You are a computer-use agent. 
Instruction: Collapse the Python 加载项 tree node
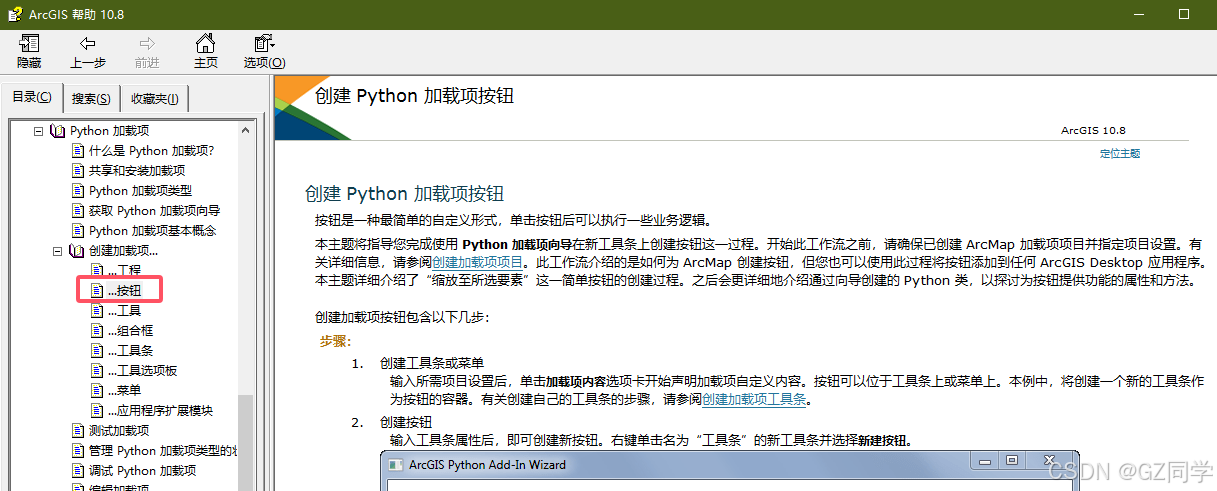[38, 131]
